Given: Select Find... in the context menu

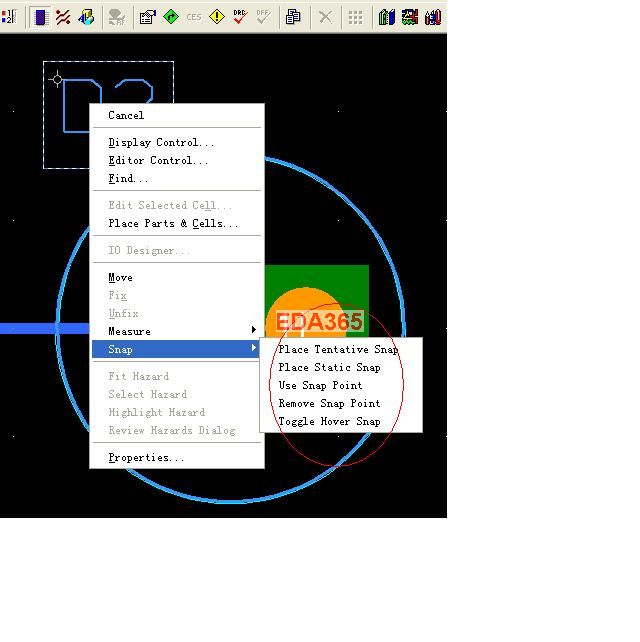Looking at the screenshot, I should pyautogui.click(x=177, y=179).
